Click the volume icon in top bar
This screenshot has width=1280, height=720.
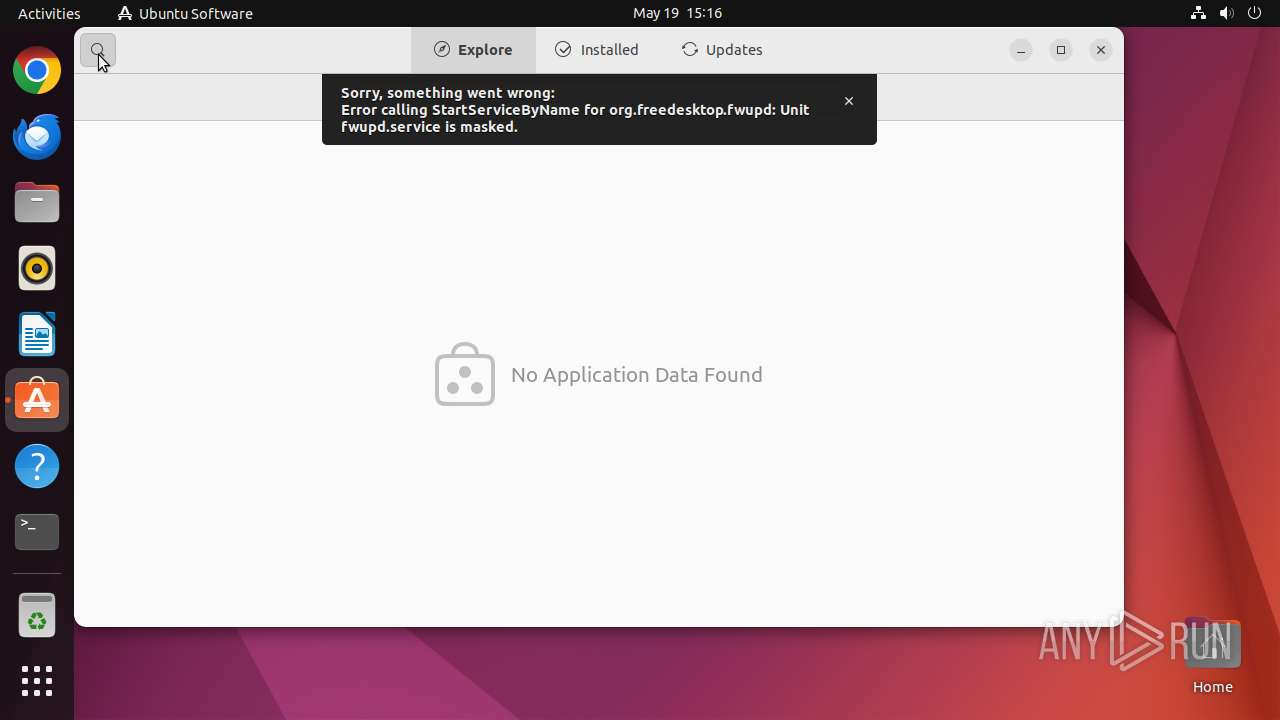[x=1226, y=13]
